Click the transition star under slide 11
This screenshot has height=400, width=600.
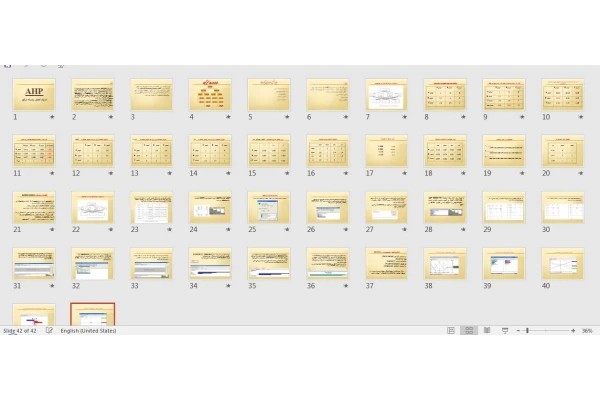click(x=52, y=173)
